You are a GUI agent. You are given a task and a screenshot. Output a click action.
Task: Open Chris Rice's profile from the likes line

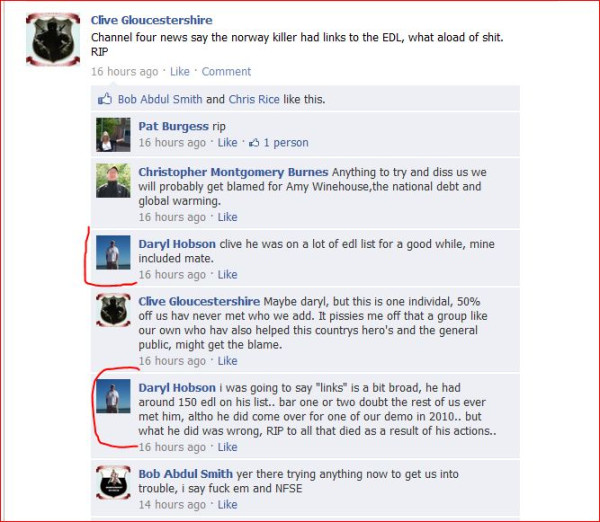(254, 99)
